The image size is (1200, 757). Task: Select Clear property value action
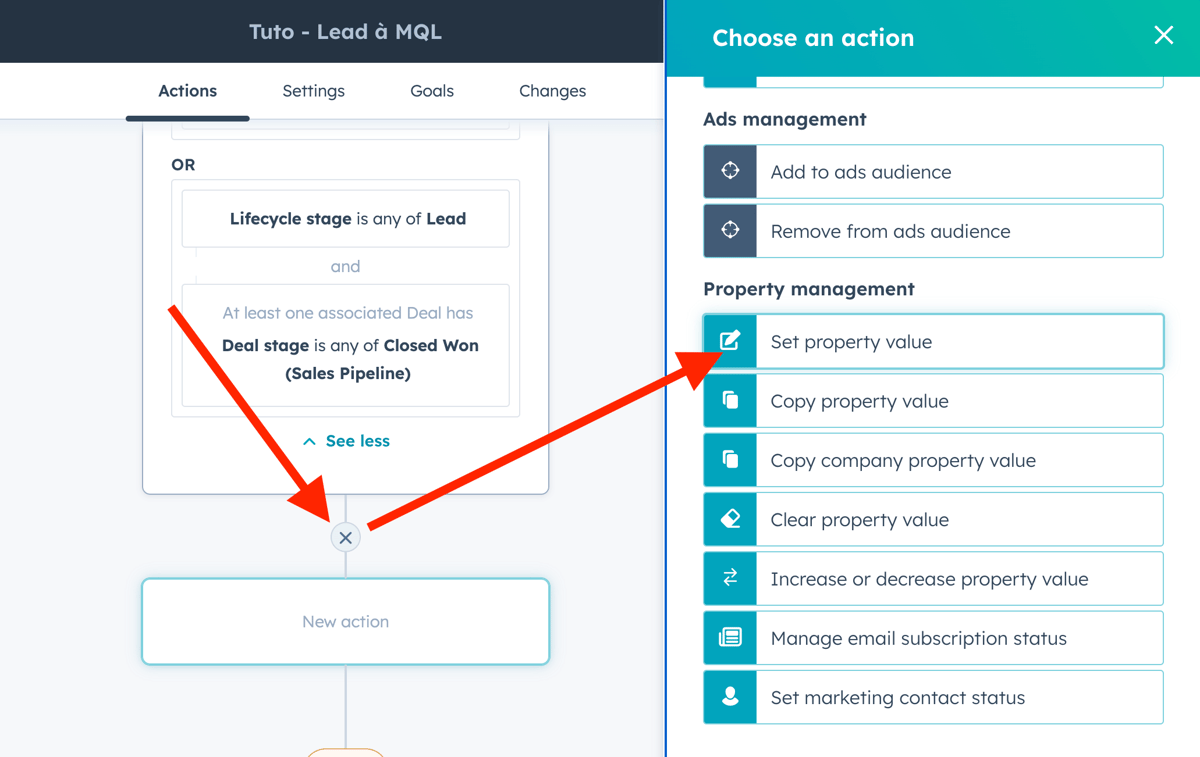click(x=933, y=519)
